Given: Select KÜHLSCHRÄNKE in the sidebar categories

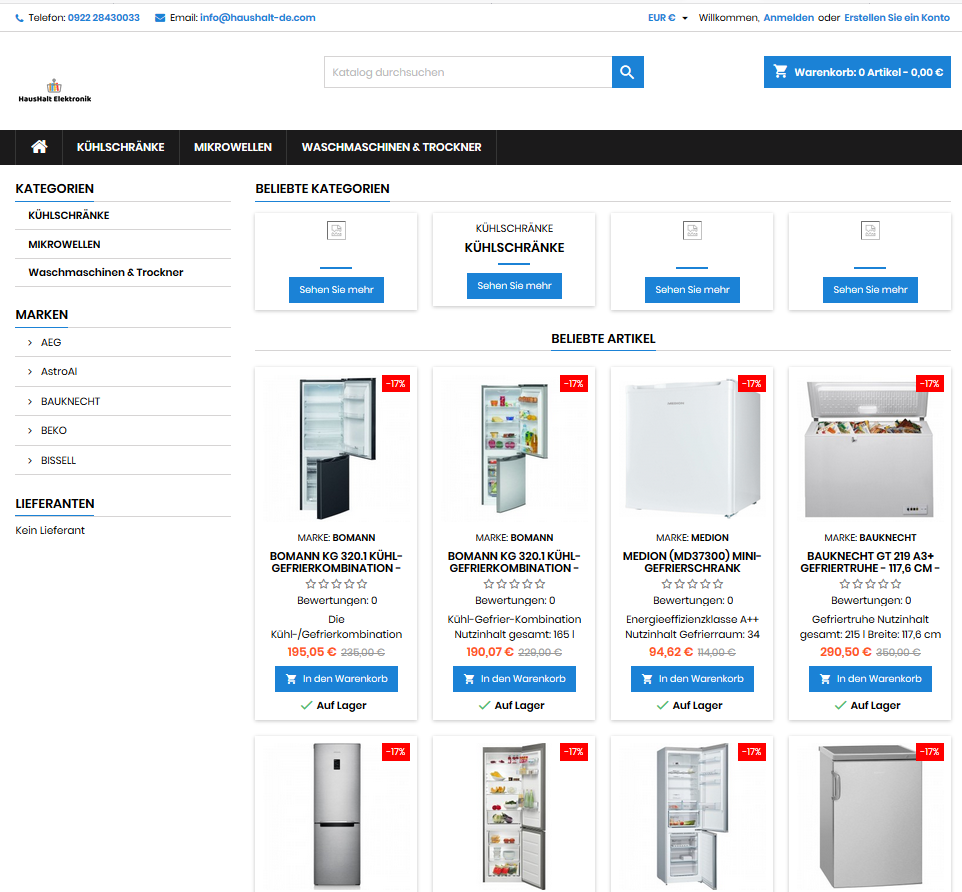Looking at the screenshot, I should [69, 215].
